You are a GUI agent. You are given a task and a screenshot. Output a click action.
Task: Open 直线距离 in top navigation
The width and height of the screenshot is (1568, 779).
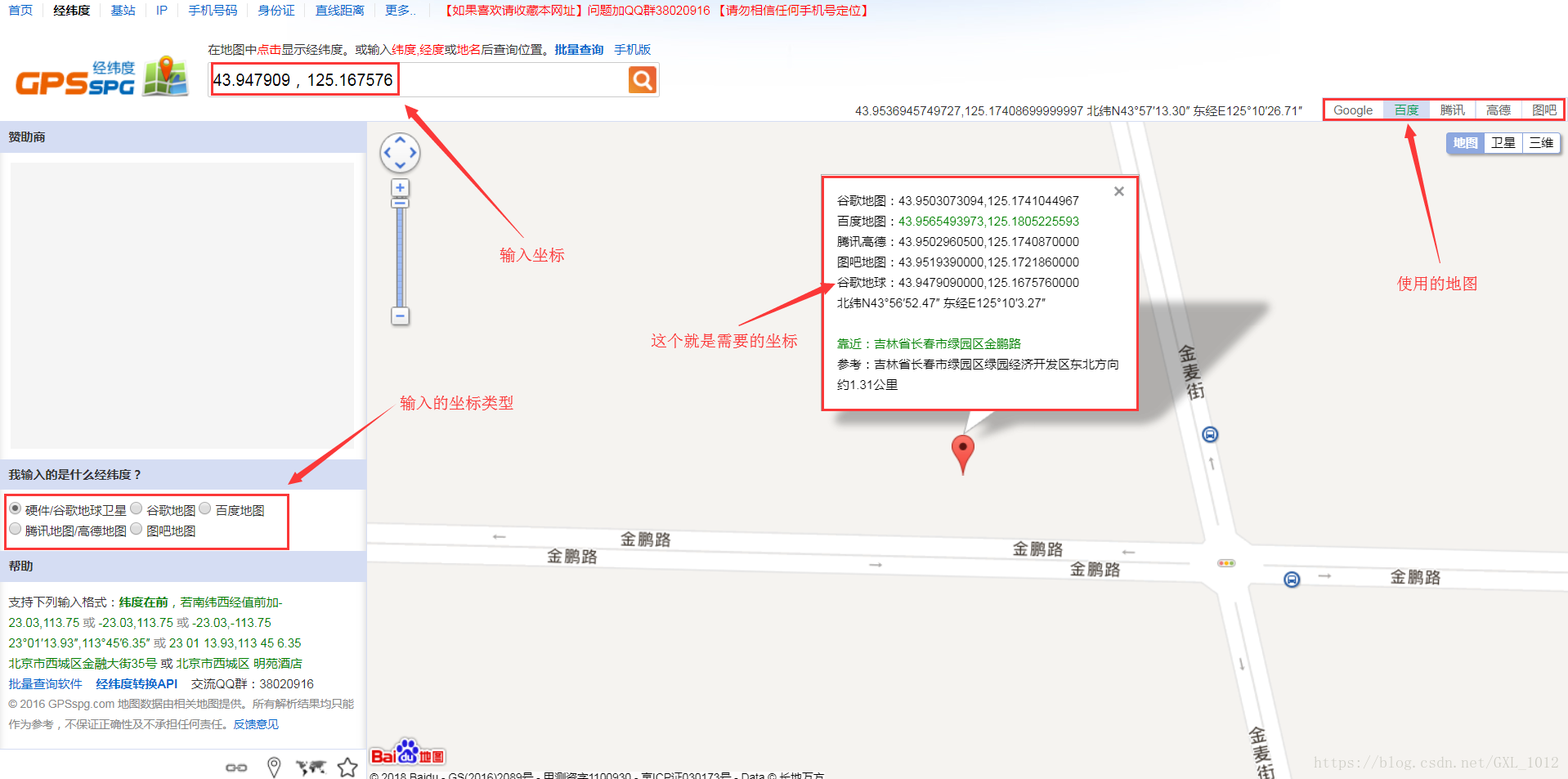[340, 11]
